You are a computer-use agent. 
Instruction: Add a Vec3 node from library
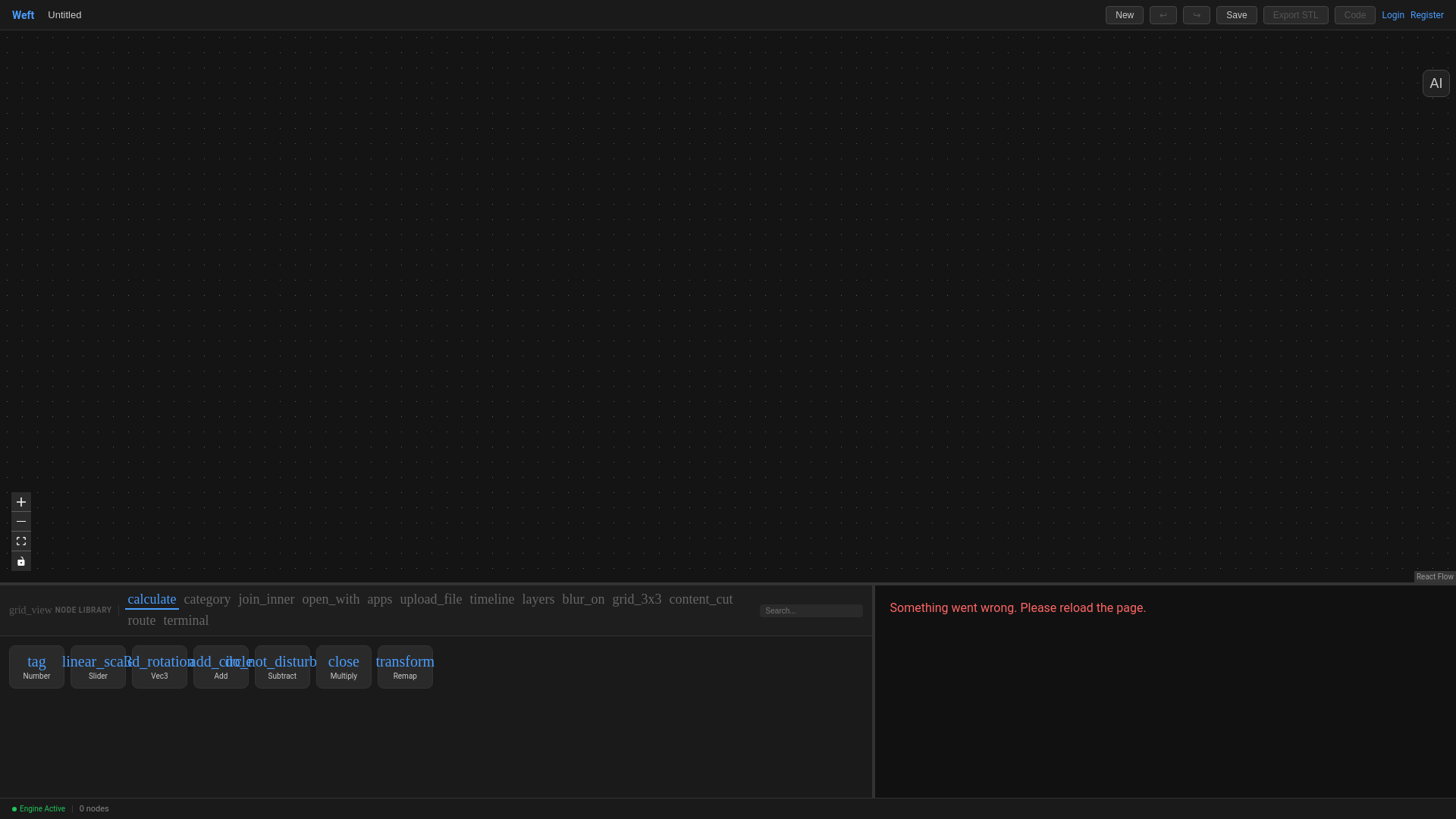[x=159, y=667]
